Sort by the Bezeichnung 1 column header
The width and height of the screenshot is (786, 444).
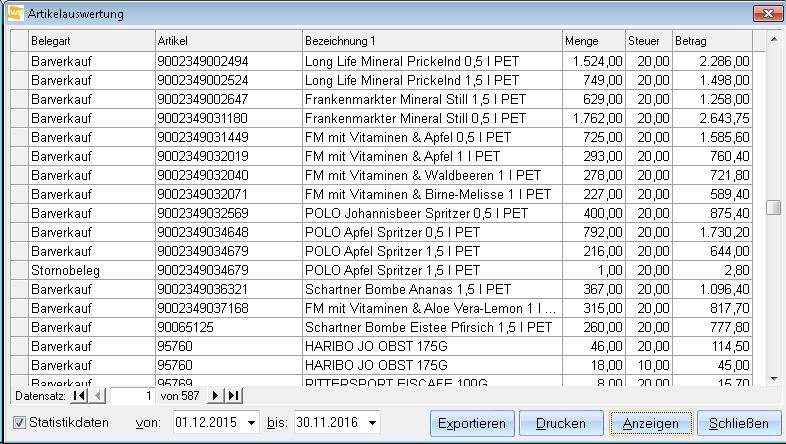coord(432,41)
